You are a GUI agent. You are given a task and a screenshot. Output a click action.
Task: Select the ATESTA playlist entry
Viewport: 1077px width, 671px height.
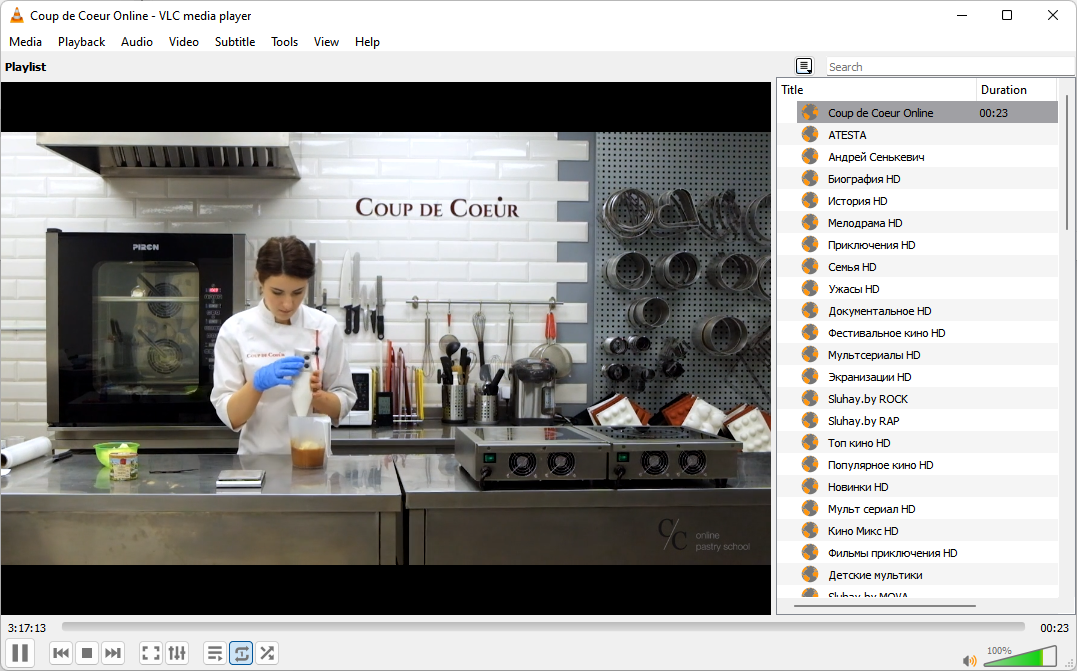tap(927, 135)
